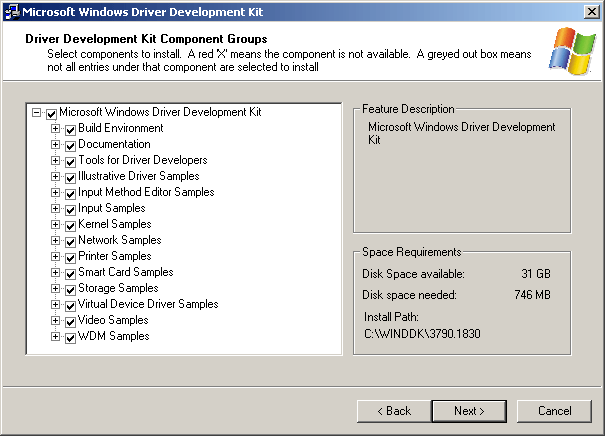
Task: Expand the Kernel Samples node
Action: click(x=55, y=225)
